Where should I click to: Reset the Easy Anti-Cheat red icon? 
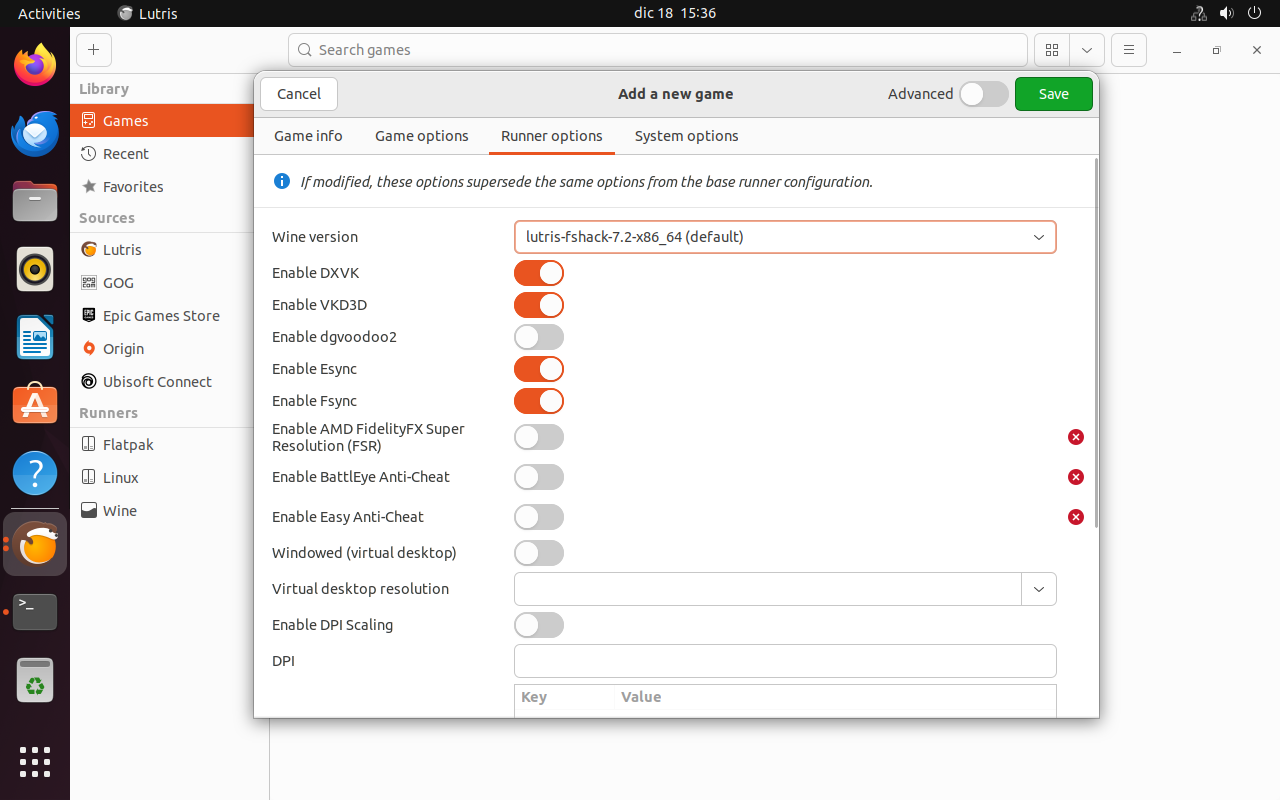1076,517
